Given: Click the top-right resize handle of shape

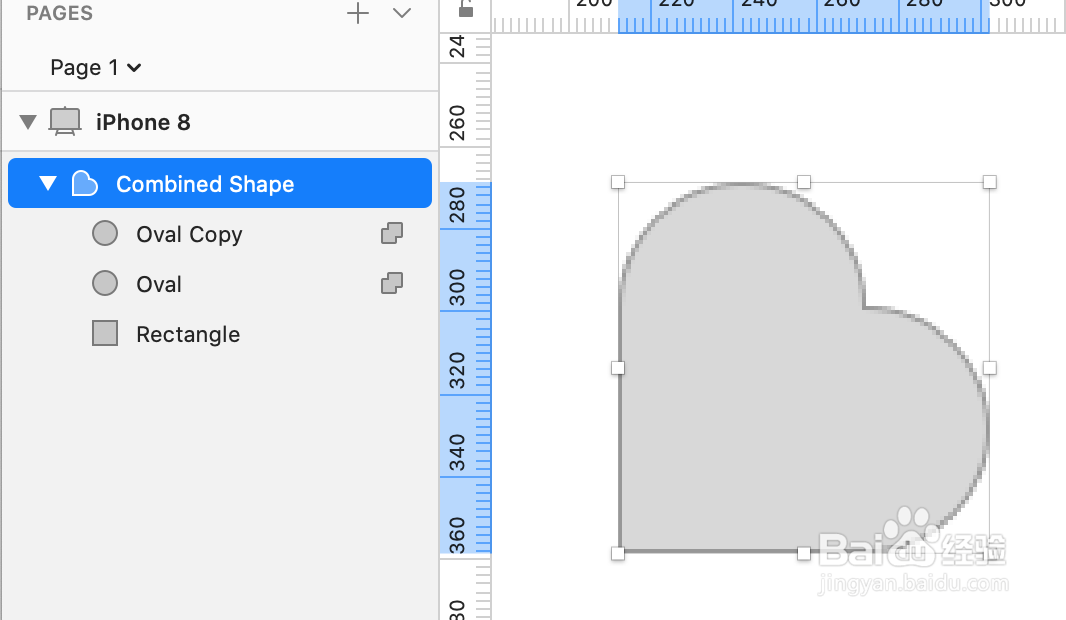Looking at the screenshot, I should coord(990,182).
